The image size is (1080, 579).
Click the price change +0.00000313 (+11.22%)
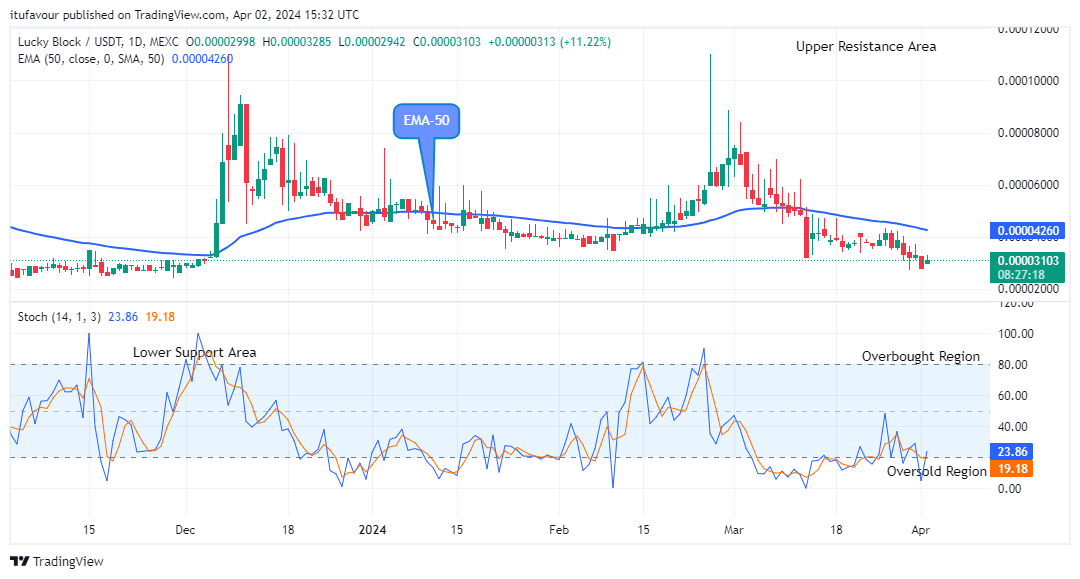(550, 42)
